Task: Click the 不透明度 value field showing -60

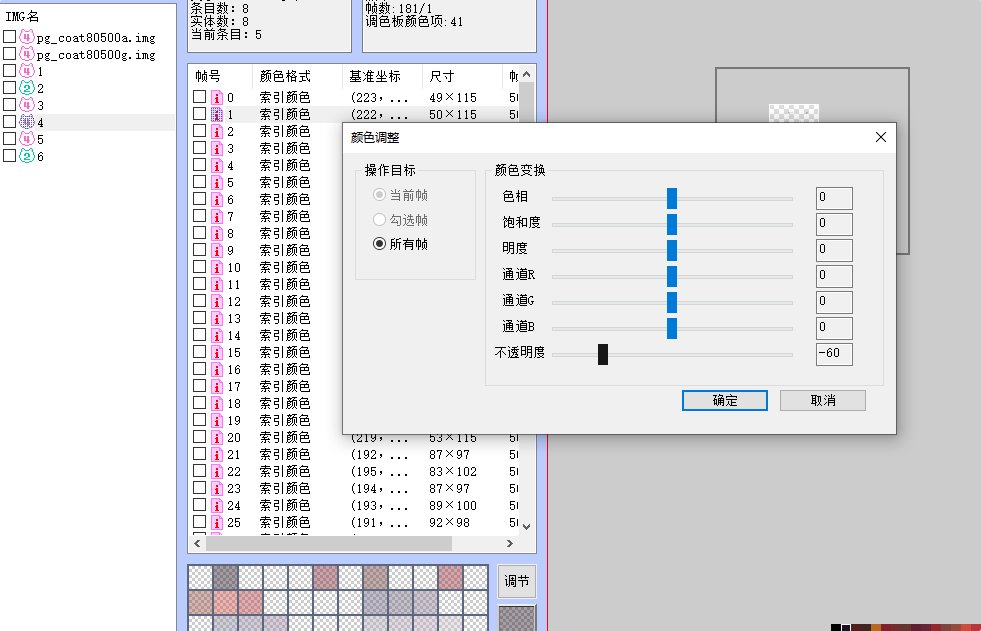Action: click(834, 354)
